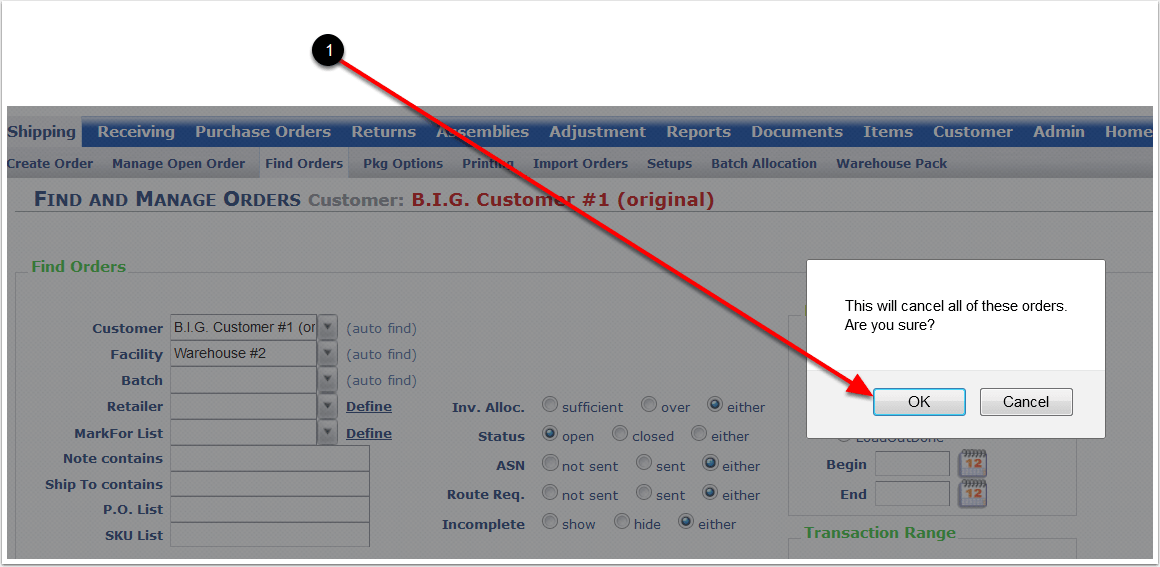1160x567 pixels.
Task: Select Inv. Alloc. sufficient radio button
Action: tap(550, 405)
